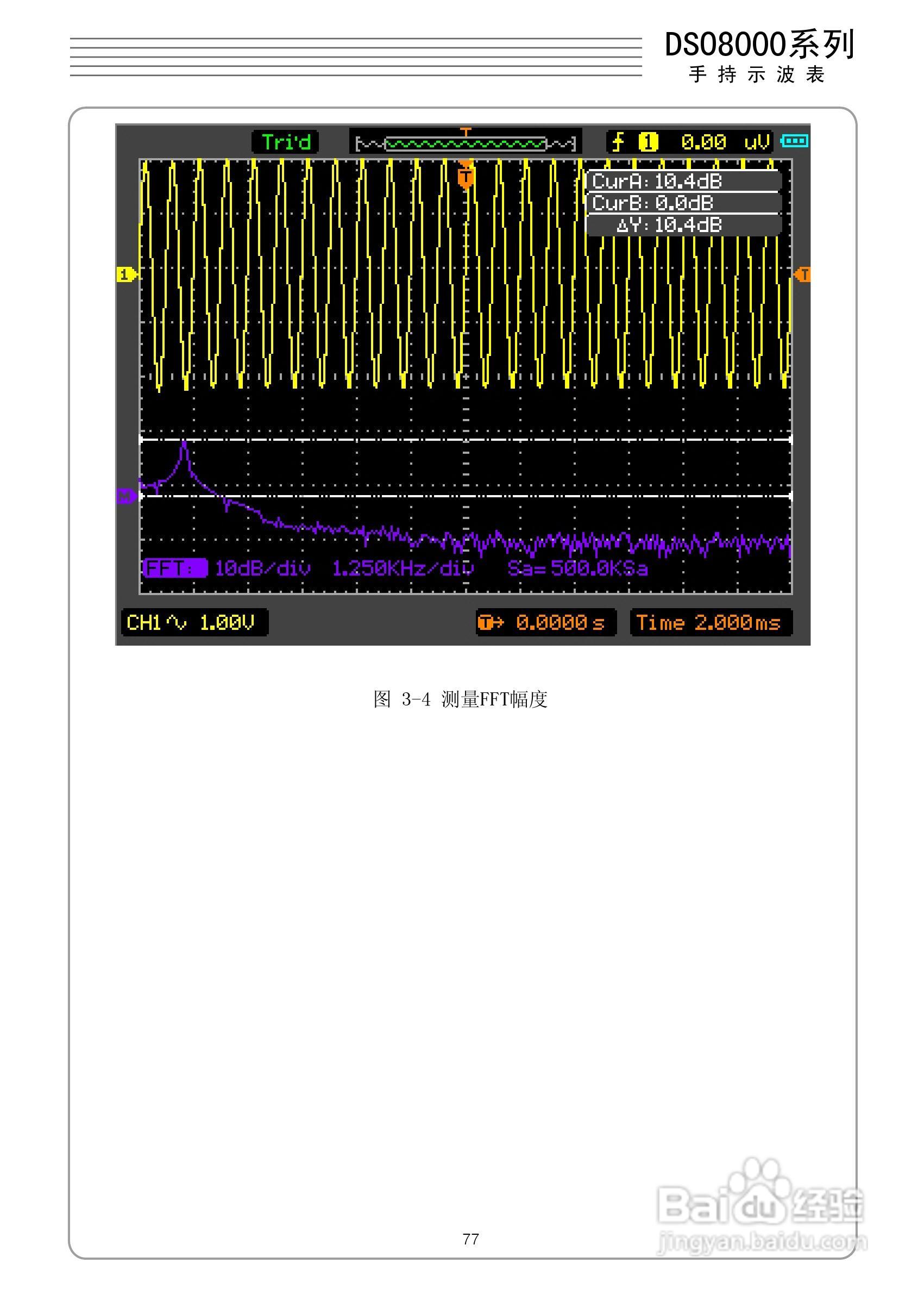Screen dimensions: 924x1294
Task: Click the orange trigger position T marker
Action: click(466, 177)
